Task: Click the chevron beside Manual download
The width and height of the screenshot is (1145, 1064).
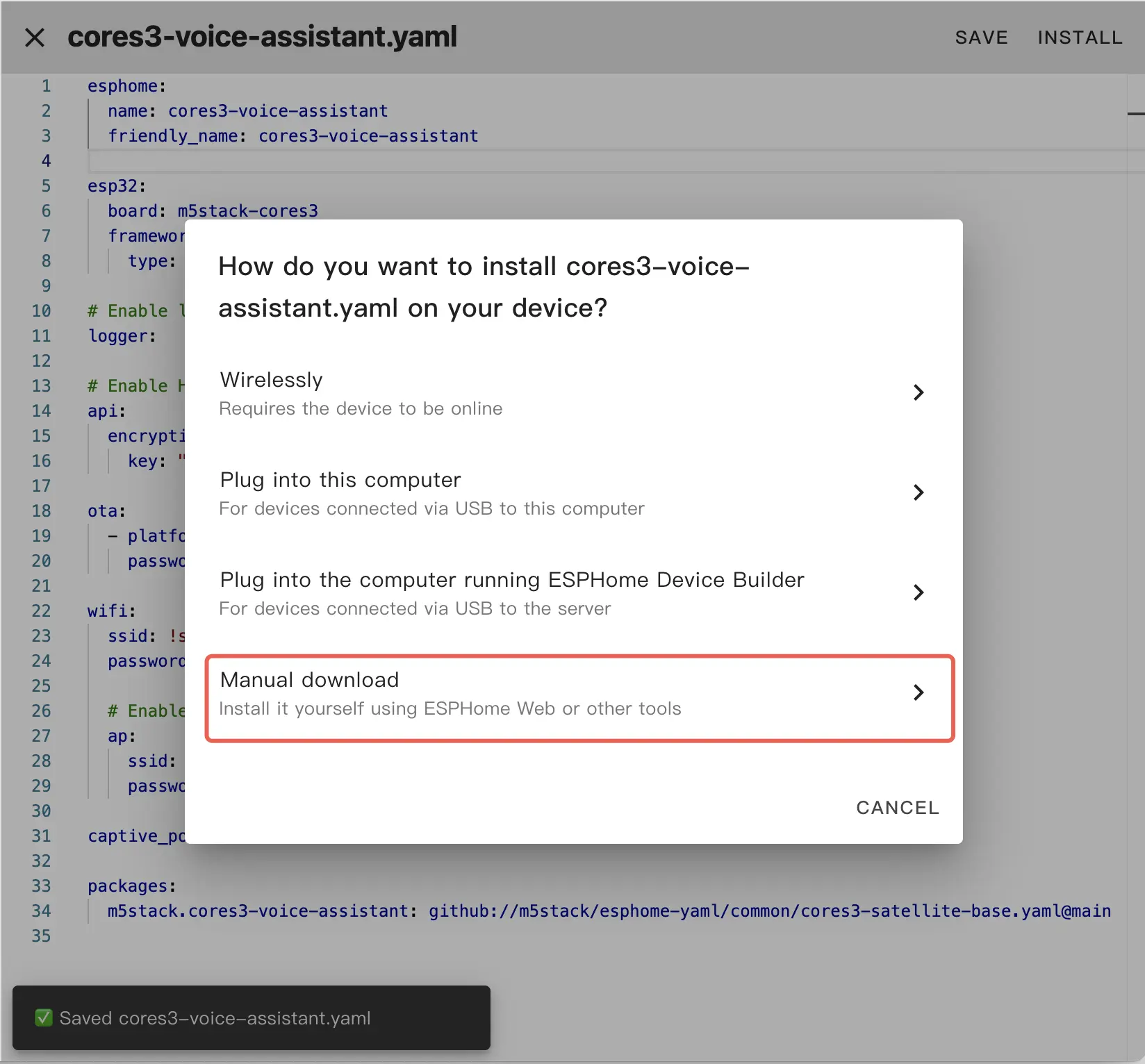Action: coord(918,692)
